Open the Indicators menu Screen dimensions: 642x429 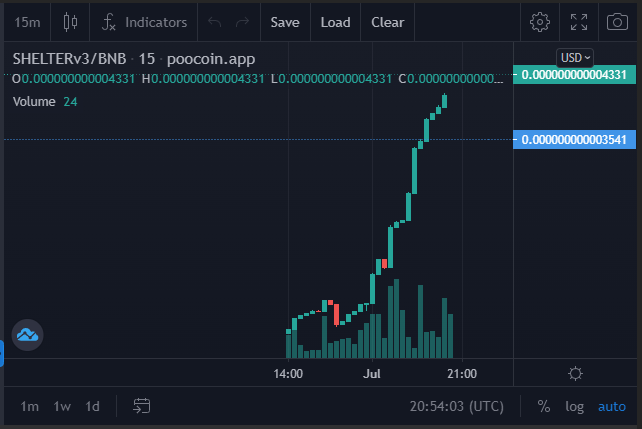pos(144,22)
